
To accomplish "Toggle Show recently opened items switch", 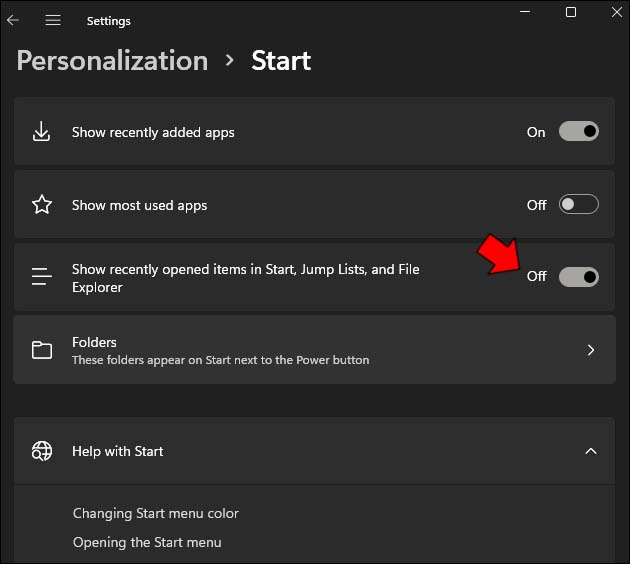I will [578, 277].
